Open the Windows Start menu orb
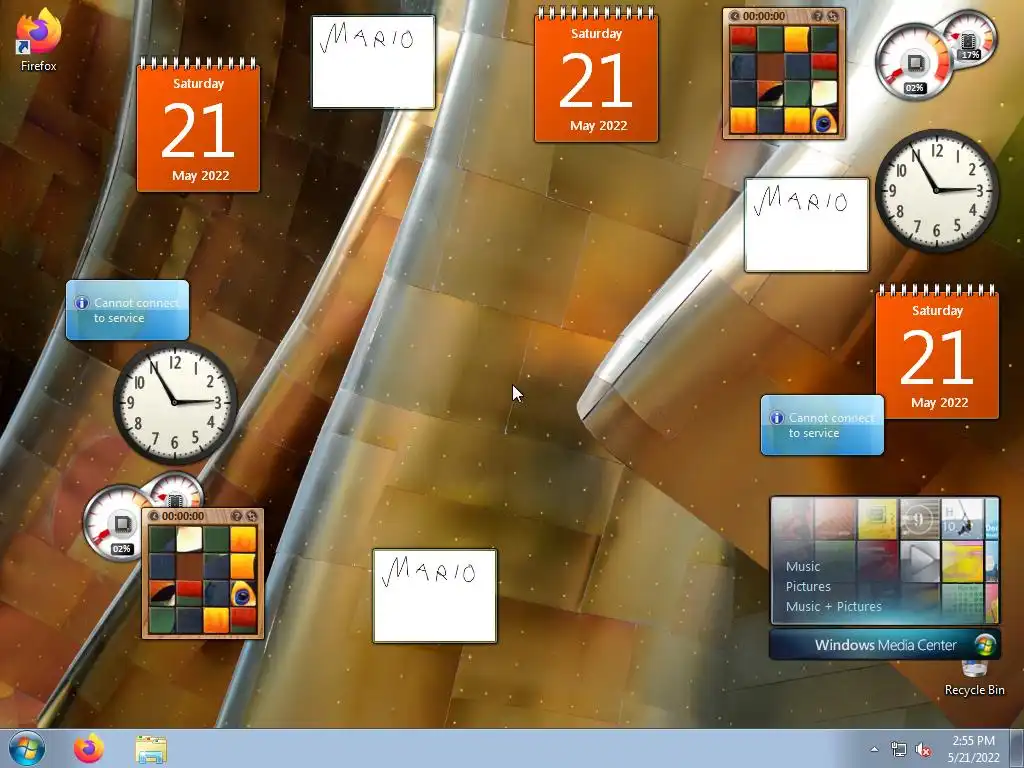Viewport: 1024px width, 768px height. click(27, 748)
